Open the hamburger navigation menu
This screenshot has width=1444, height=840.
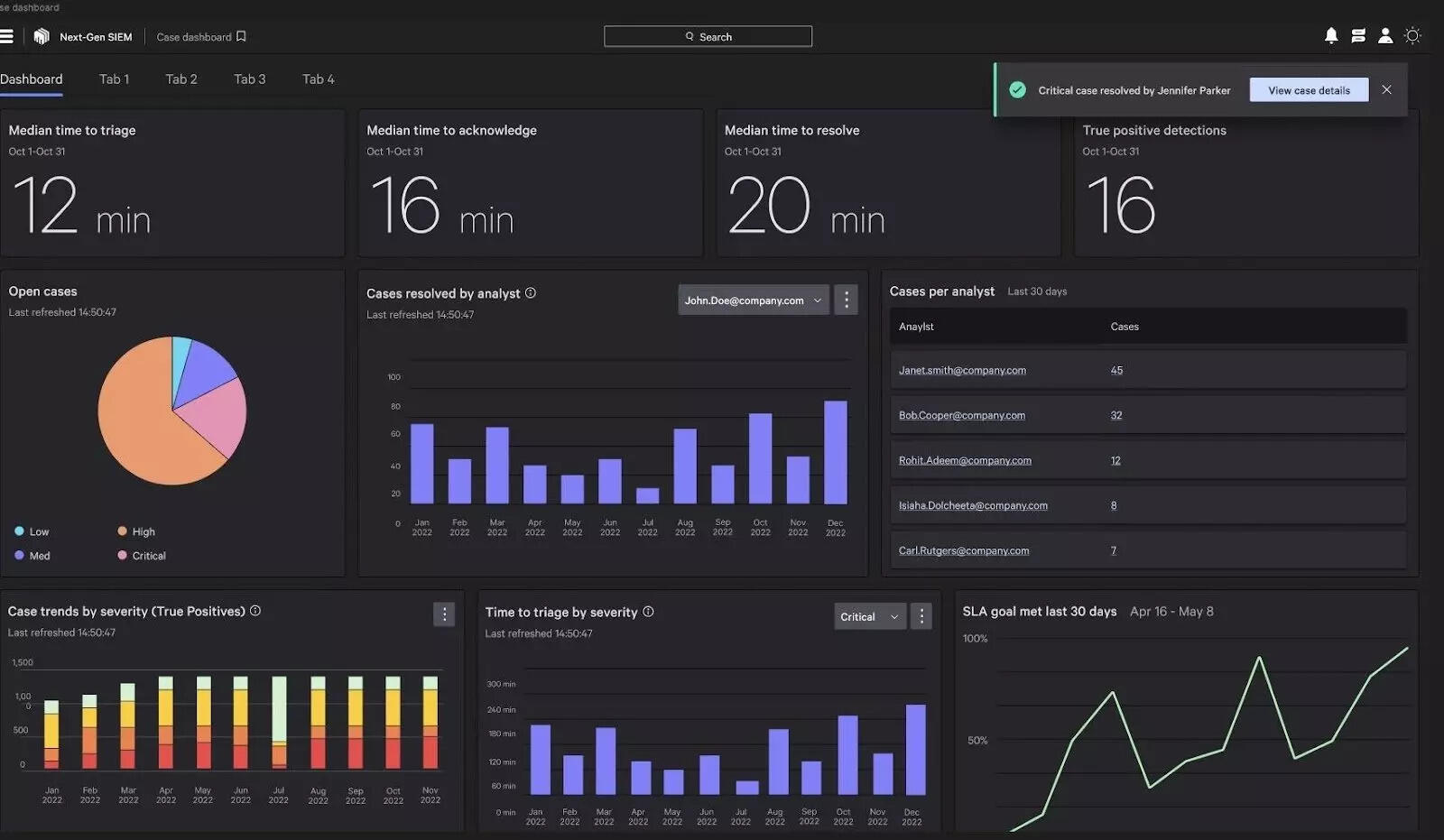point(7,36)
